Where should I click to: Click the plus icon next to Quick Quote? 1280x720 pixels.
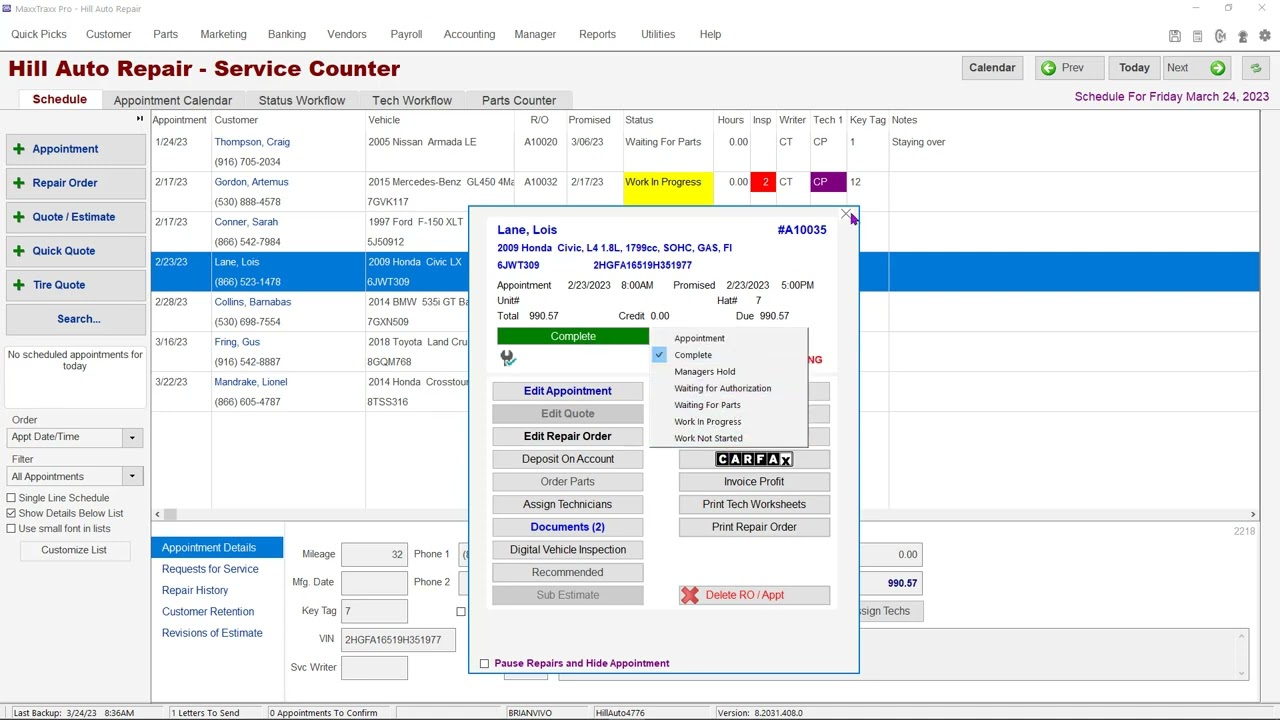(x=19, y=251)
